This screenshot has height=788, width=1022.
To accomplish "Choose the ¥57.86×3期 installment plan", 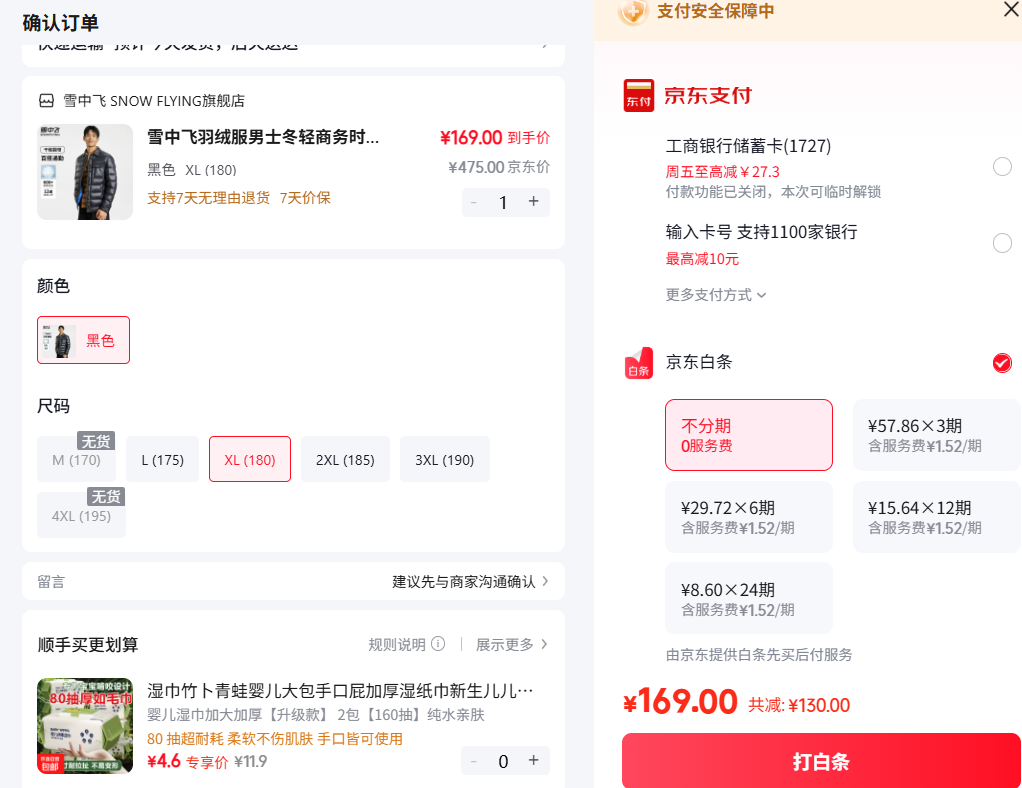I will (936, 435).
